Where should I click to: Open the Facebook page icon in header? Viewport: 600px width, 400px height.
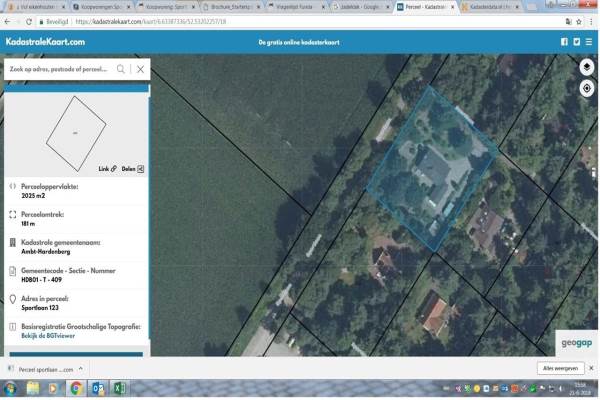click(564, 42)
